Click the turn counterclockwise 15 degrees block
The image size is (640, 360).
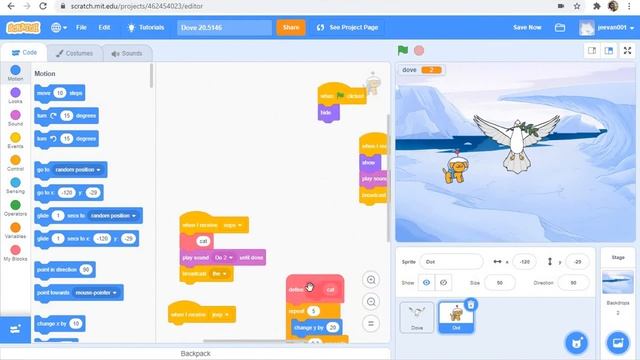[67, 139]
